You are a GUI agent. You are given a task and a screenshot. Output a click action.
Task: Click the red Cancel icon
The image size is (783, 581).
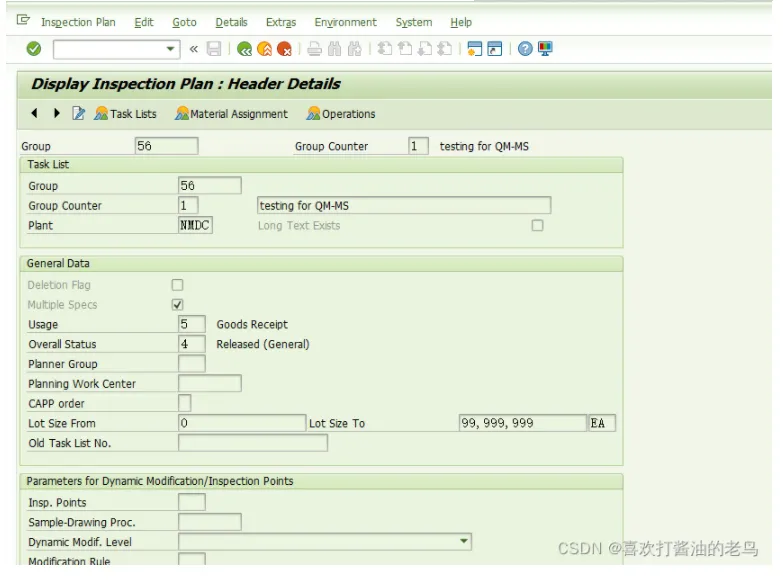pos(284,49)
